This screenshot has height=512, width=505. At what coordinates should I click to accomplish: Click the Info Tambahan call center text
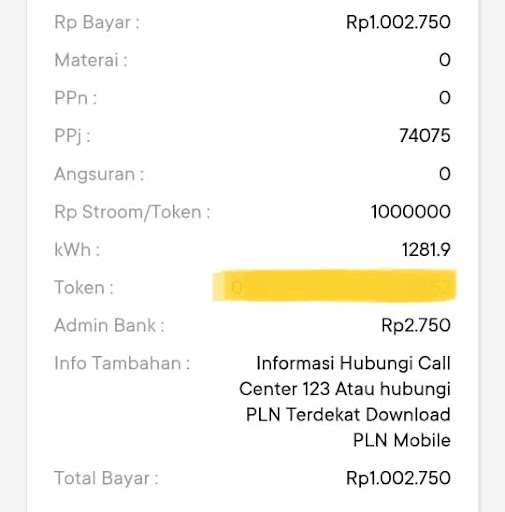tap(345, 389)
